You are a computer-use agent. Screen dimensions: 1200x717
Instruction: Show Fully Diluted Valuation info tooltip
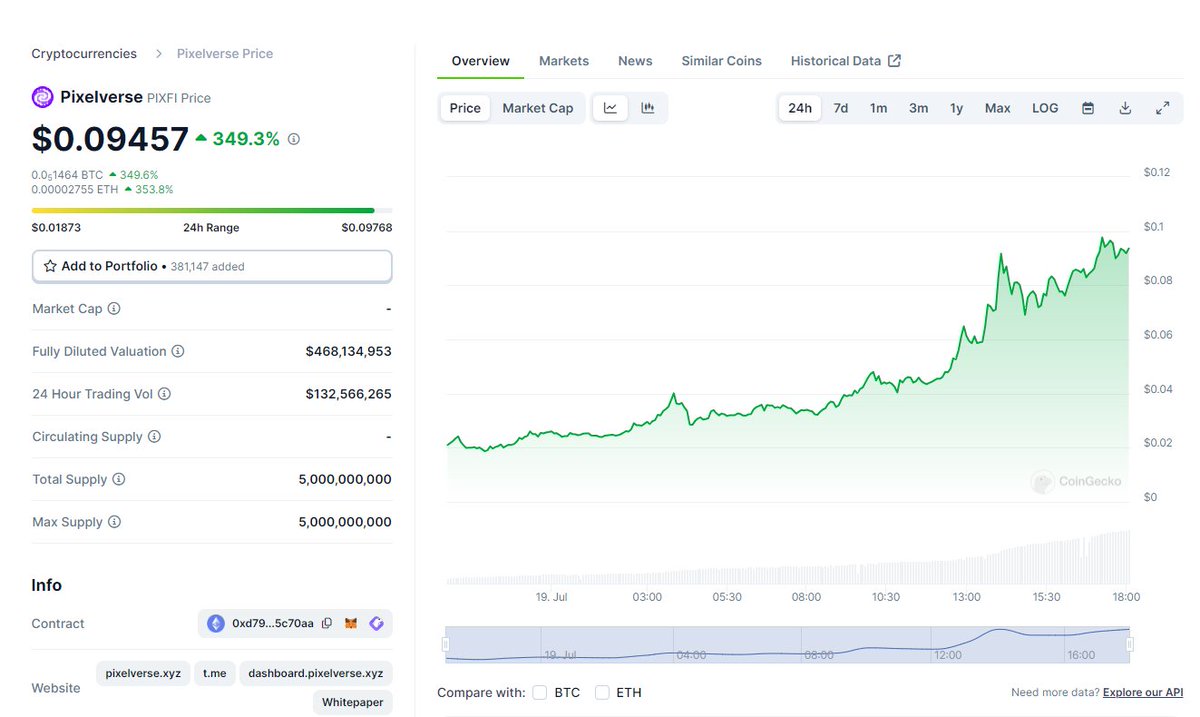click(x=178, y=352)
